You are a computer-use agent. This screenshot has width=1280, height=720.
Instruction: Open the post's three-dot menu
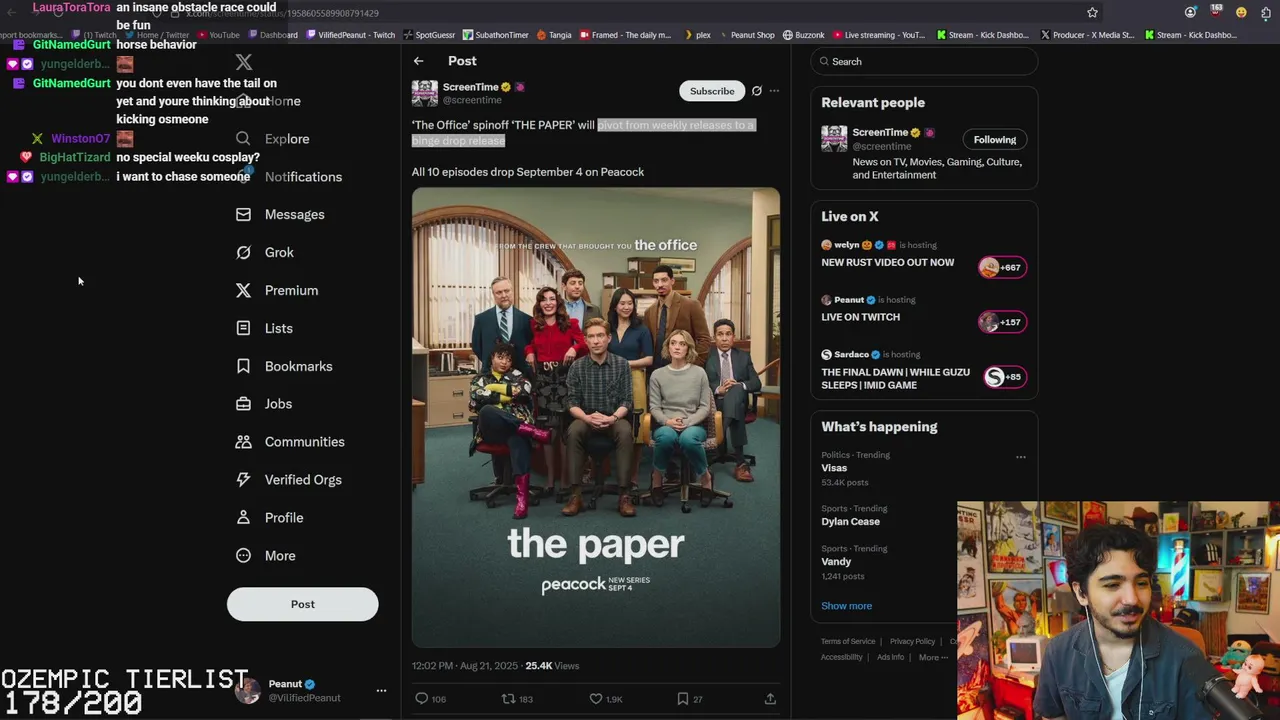click(x=774, y=91)
